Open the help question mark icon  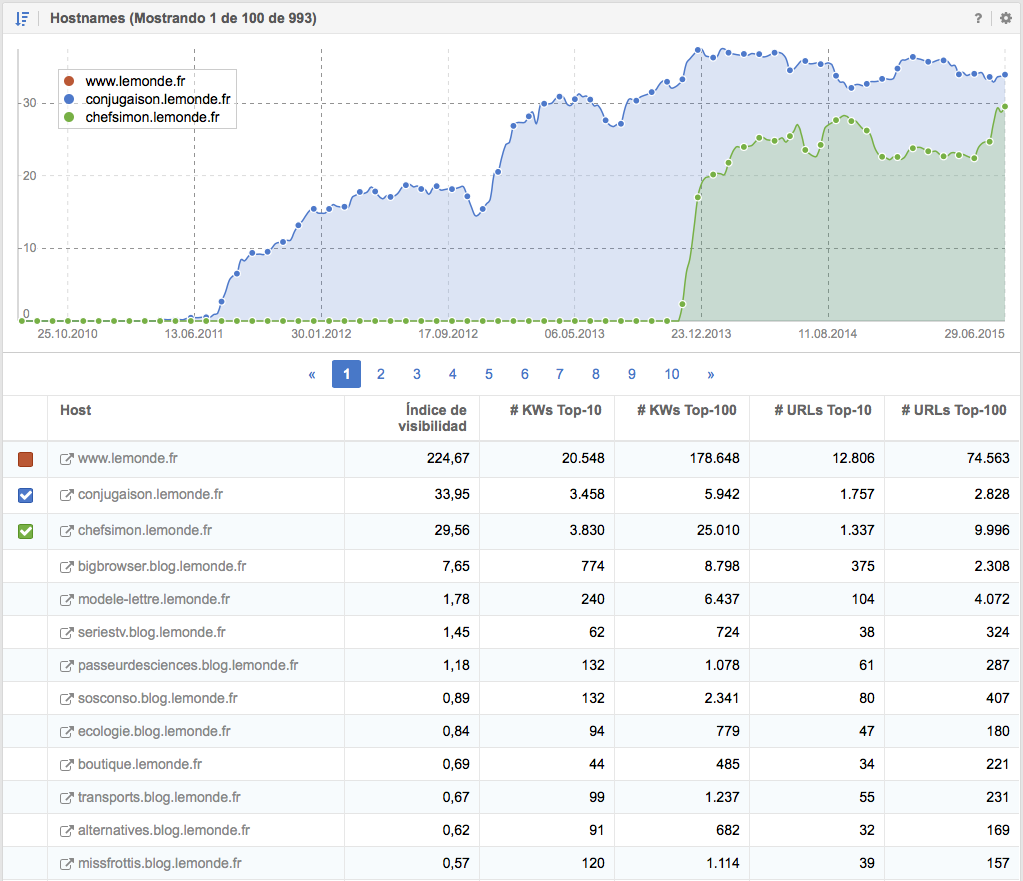click(x=978, y=19)
